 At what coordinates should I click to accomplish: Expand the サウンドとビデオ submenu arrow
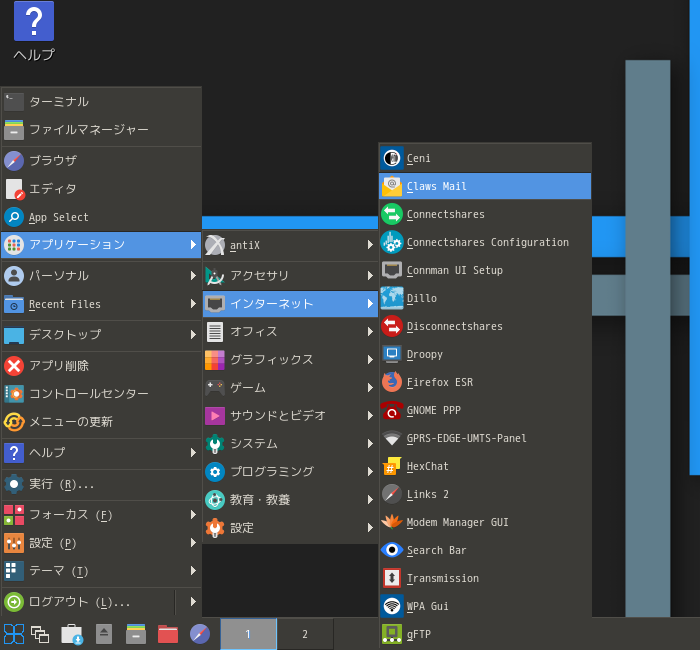pos(370,415)
